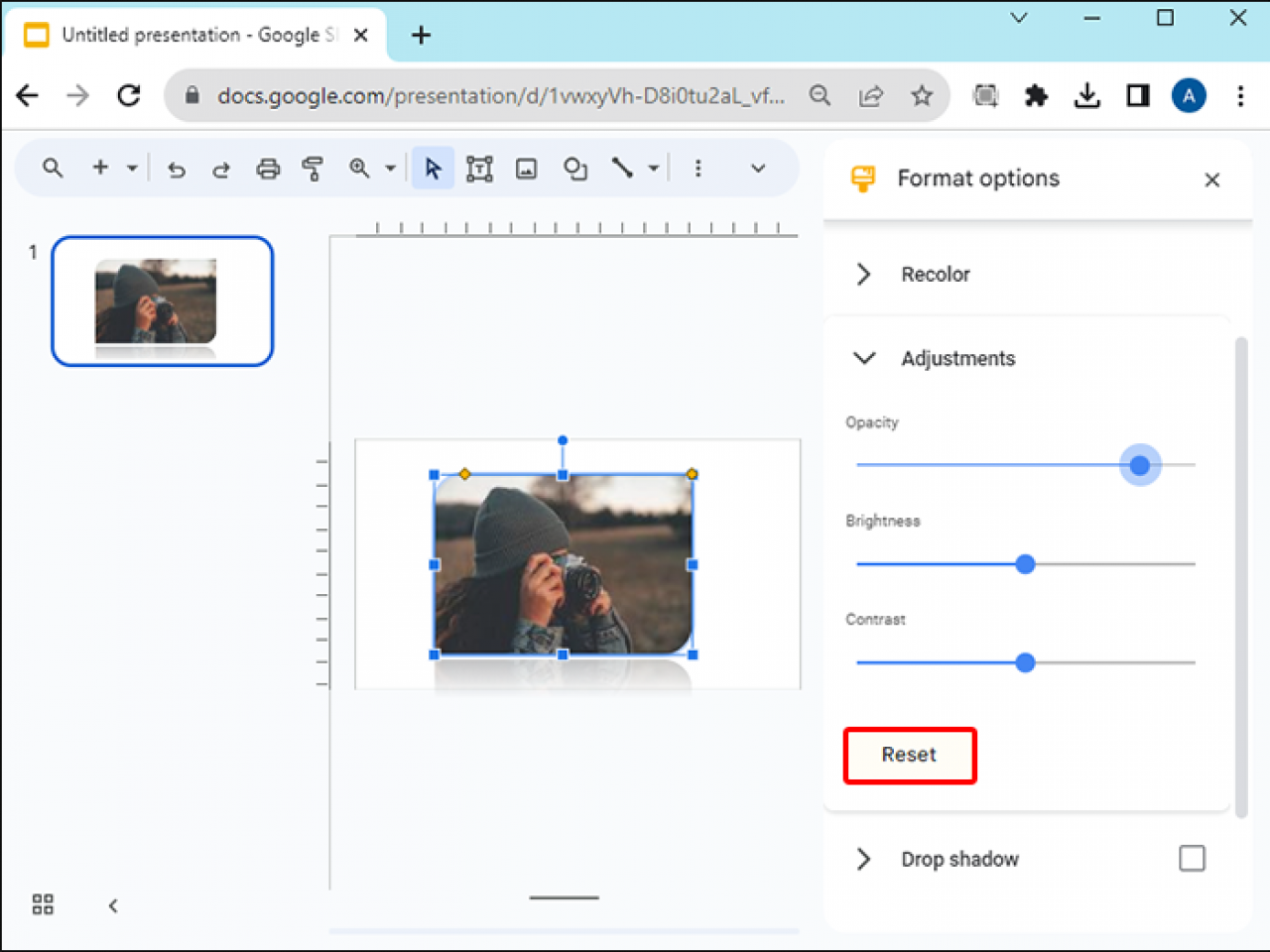
Task: Collapse the Adjustments section
Action: (x=864, y=358)
